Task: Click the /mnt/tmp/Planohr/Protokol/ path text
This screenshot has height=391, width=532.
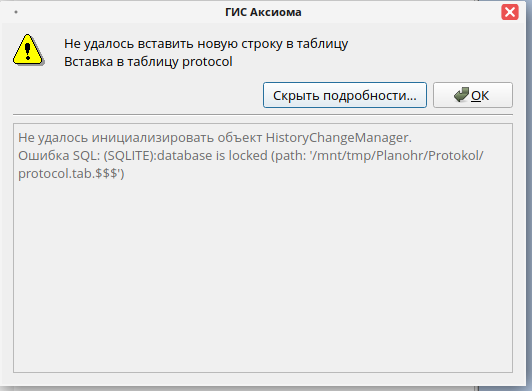Action: coord(397,156)
